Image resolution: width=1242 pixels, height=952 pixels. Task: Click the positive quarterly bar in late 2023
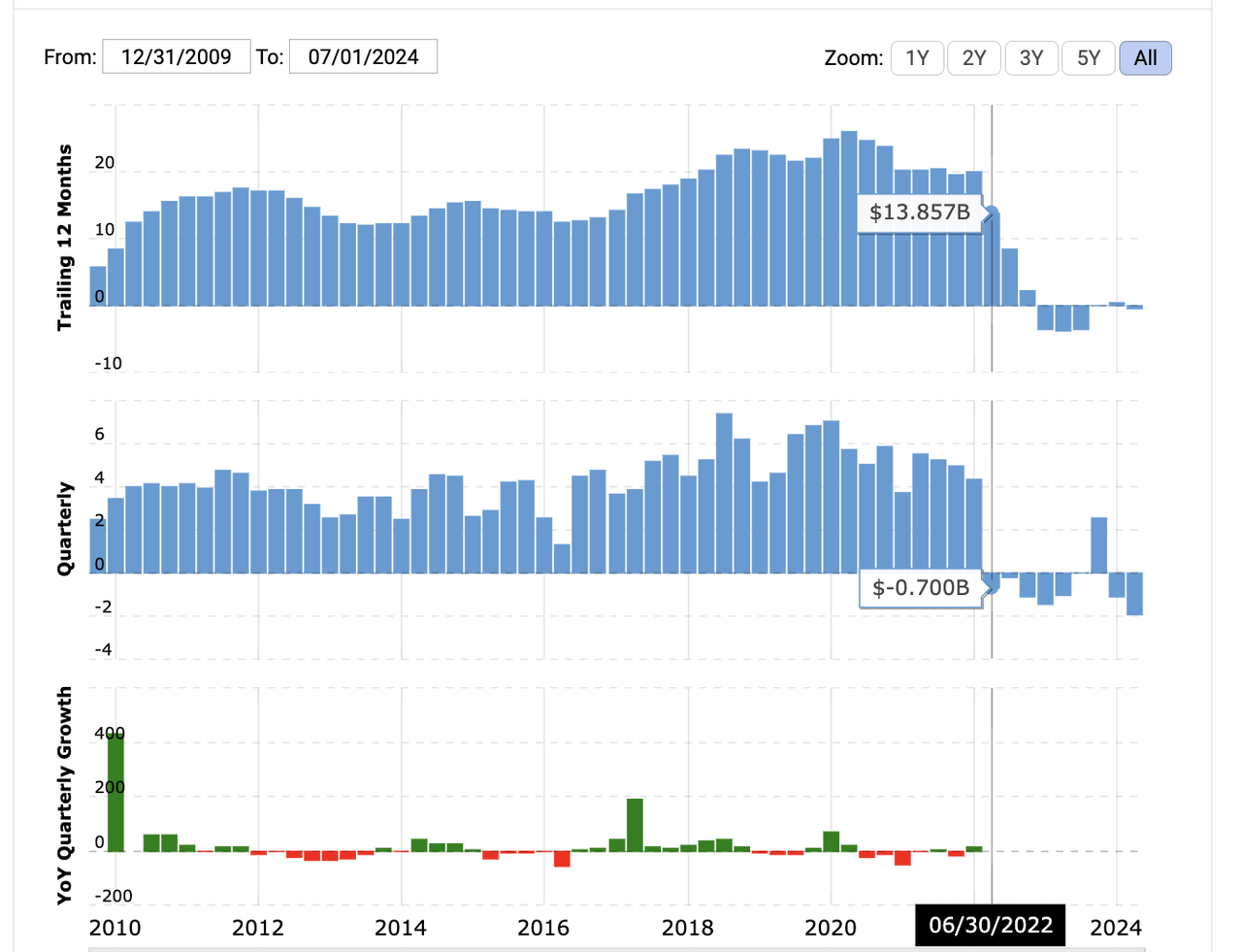coord(1099,545)
